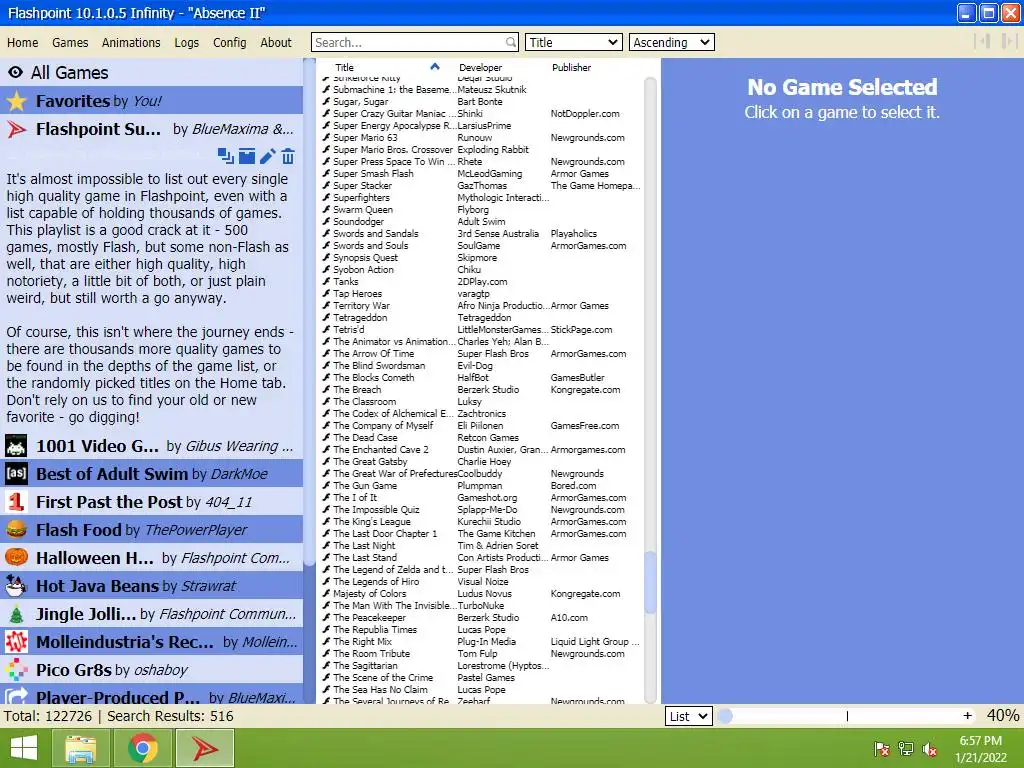Click the zoom slider handle
Image resolution: width=1024 pixels, height=768 pixels.
pos(725,716)
